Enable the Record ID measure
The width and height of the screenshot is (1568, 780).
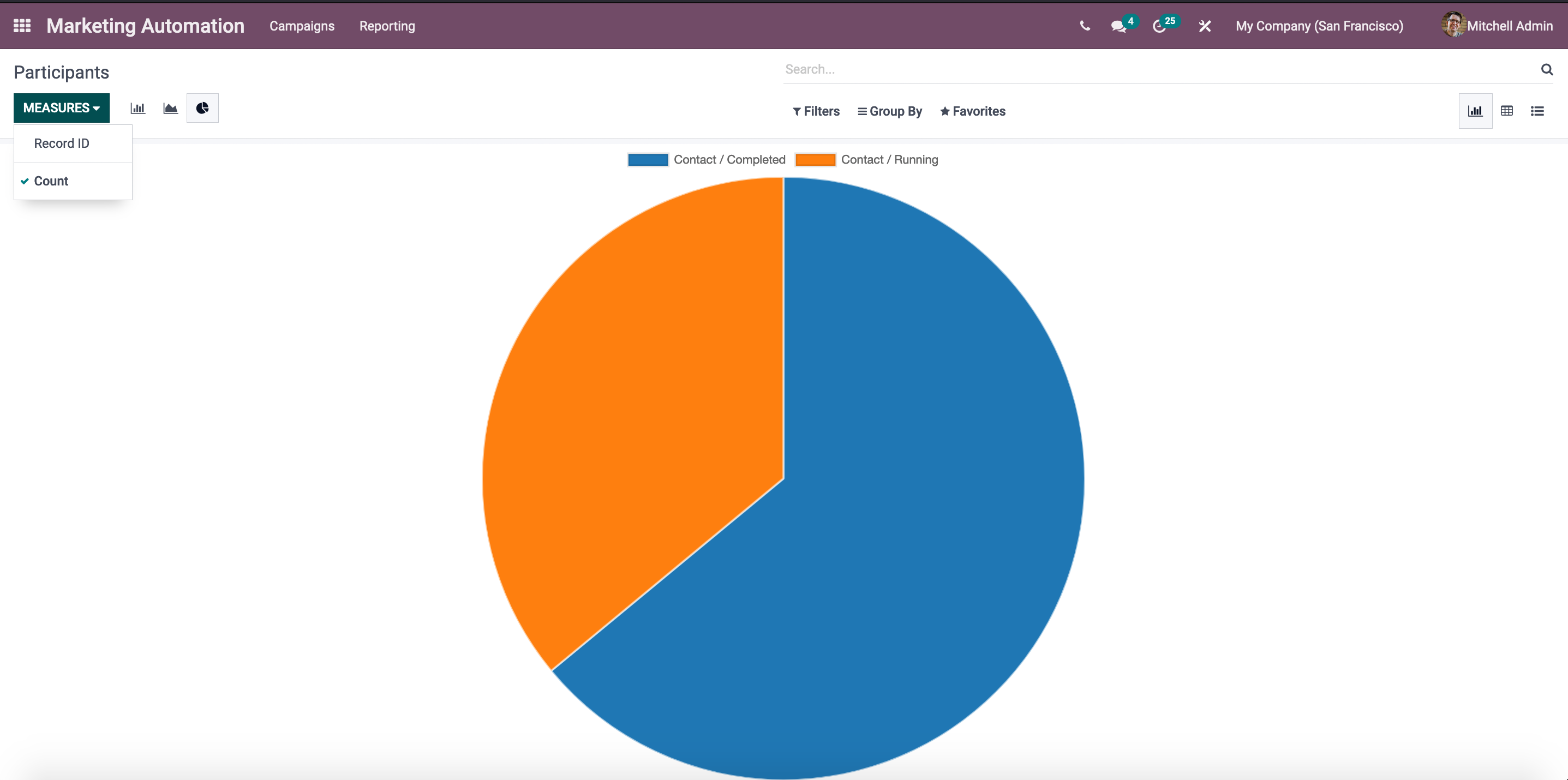coord(62,143)
